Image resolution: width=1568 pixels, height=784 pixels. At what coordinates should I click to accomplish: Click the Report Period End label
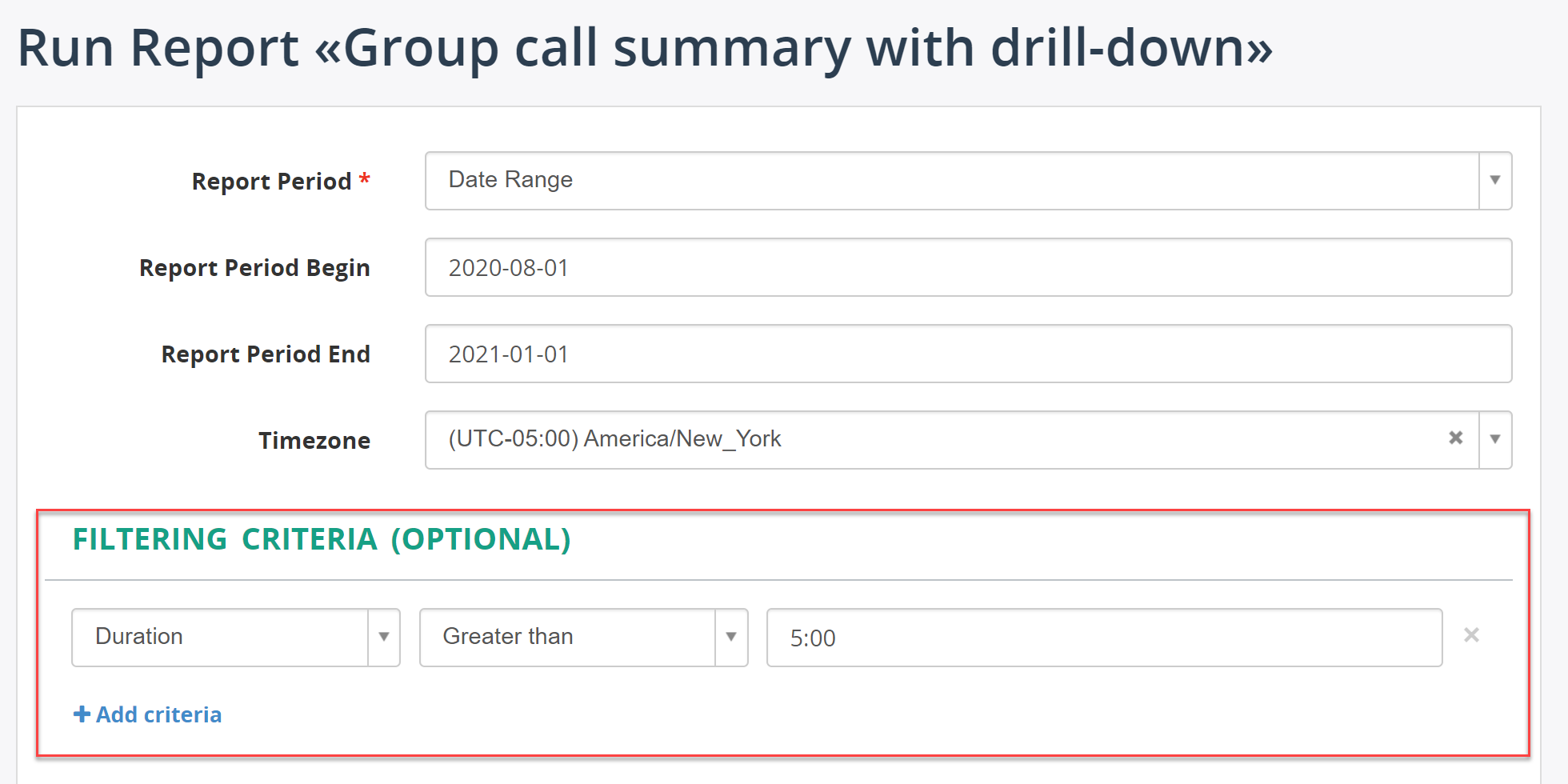(266, 354)
